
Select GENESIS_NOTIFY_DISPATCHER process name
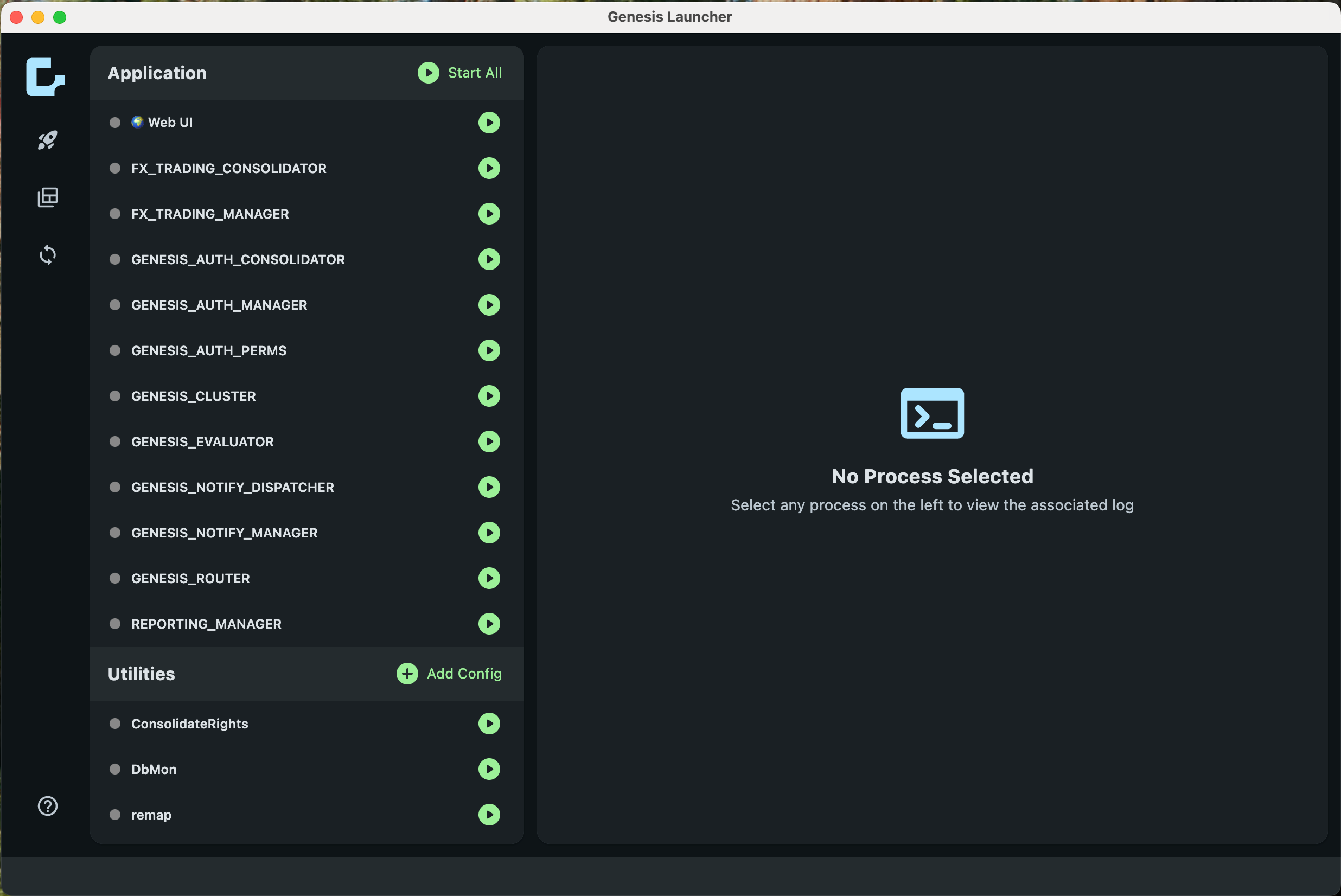[233, 487]
